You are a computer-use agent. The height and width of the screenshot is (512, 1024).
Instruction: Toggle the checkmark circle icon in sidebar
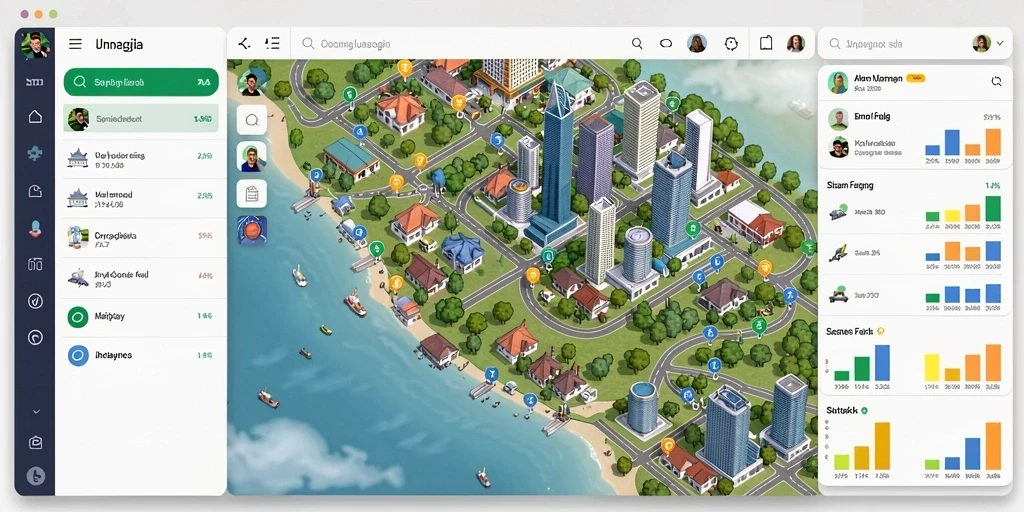(35, 301)
